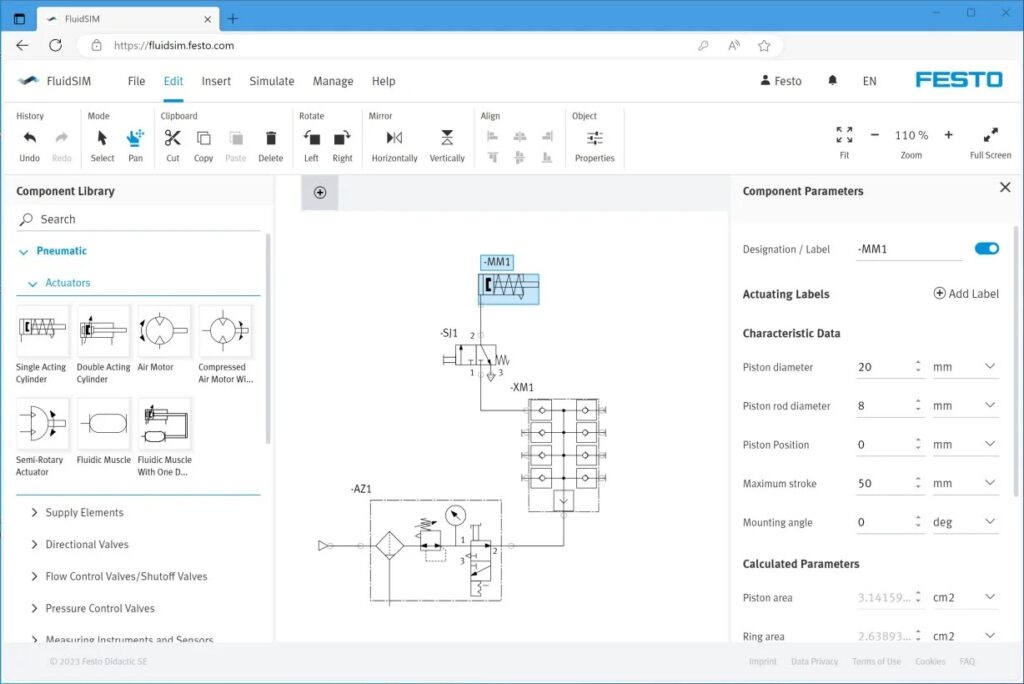Fit the circuit to the view
This screenshot has width=1024, height=684.
click(x=844, y=135)
